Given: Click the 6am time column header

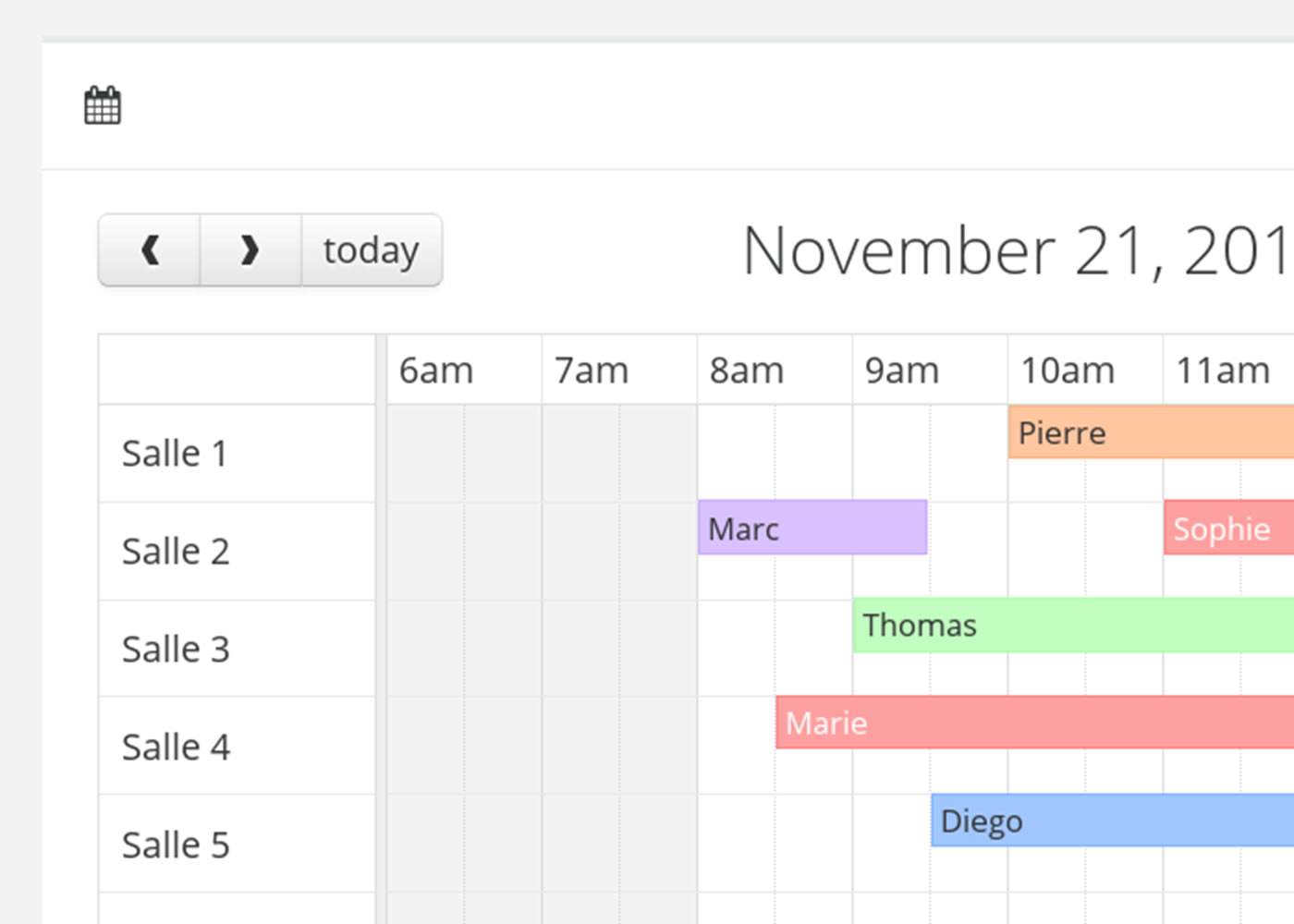Looking at the screenshot, I should (436, 371).
